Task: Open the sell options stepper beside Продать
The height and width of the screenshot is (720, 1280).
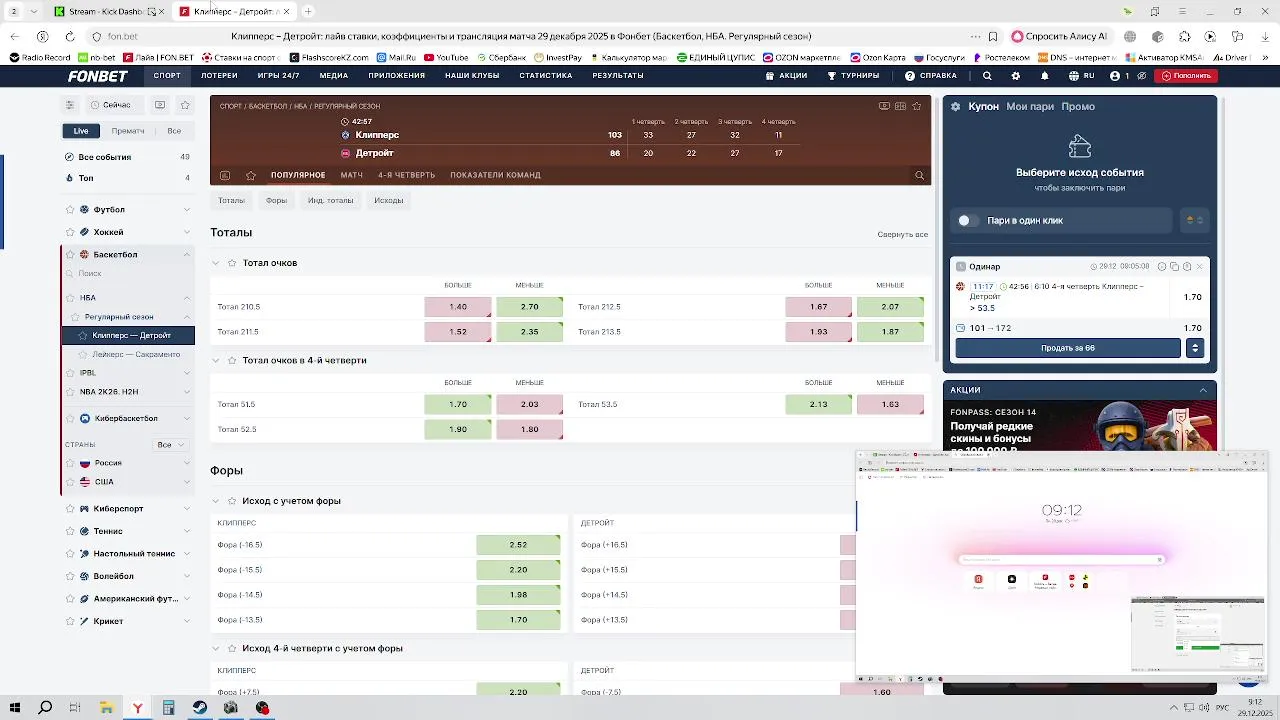Action: [1194, 348]
